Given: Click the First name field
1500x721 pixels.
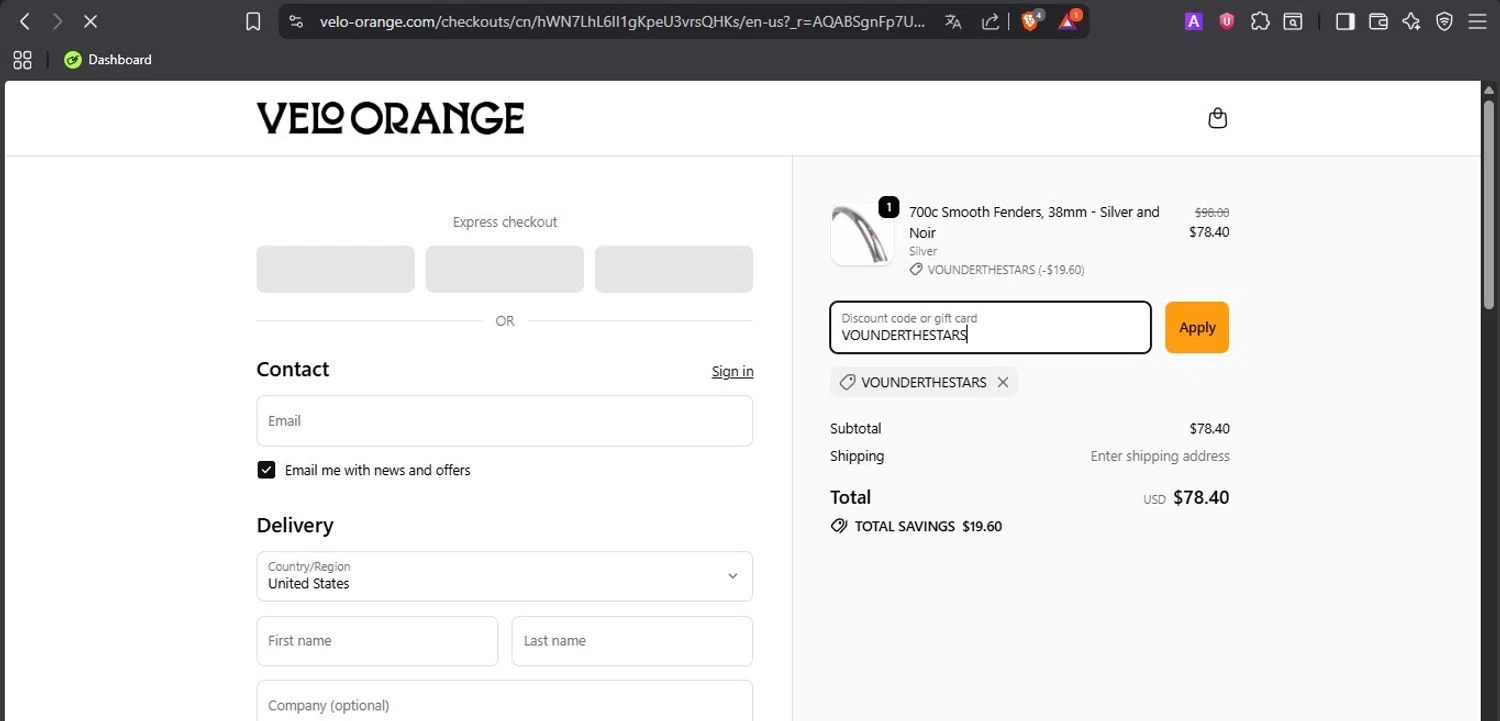Looking at the screenshot, I should [377, 641].
